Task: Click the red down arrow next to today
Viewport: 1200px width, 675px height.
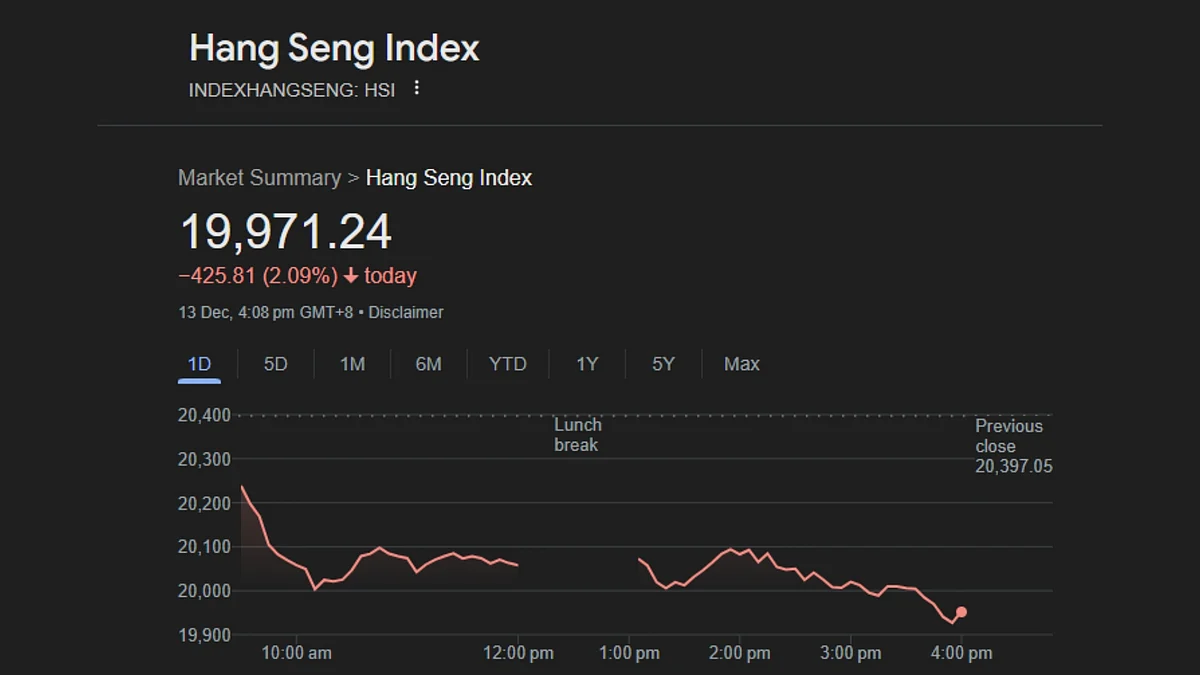Action: click(x=351, y=276)
